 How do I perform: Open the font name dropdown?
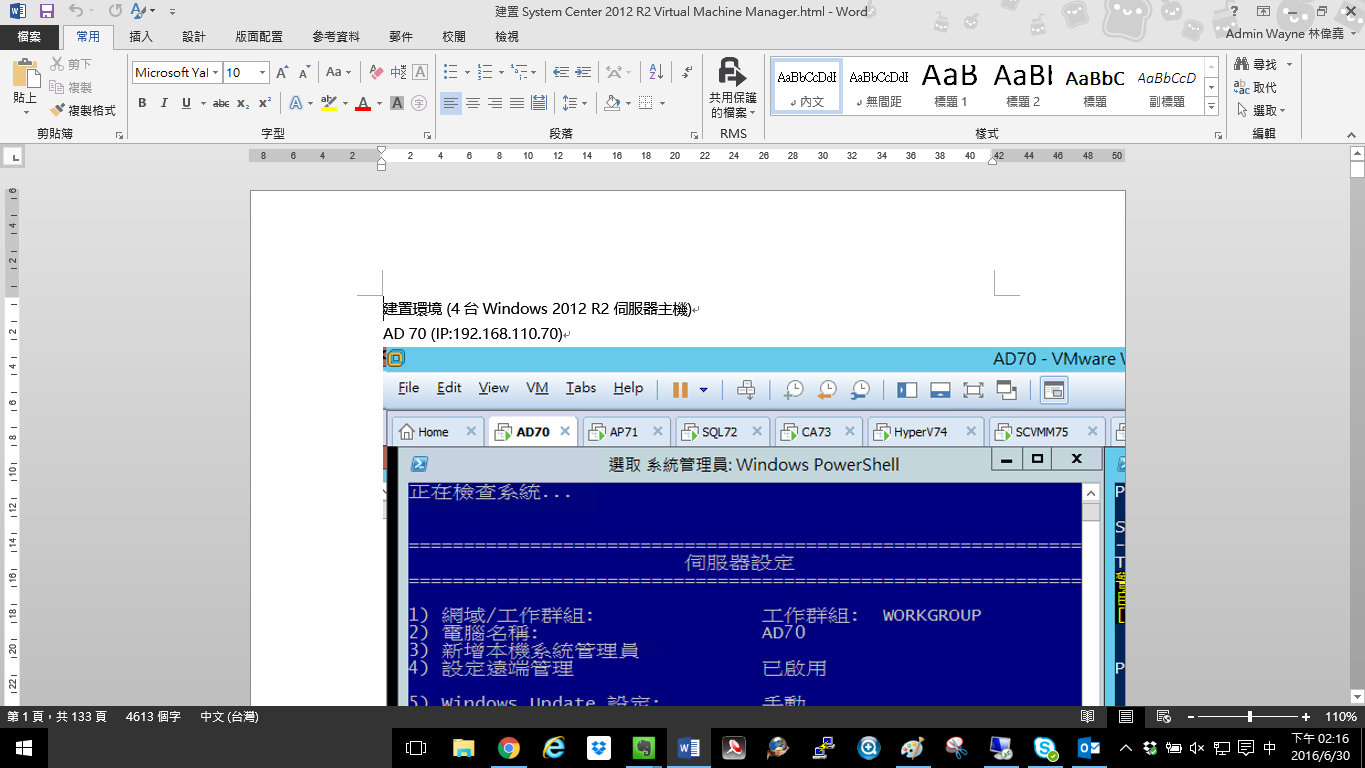215,73
